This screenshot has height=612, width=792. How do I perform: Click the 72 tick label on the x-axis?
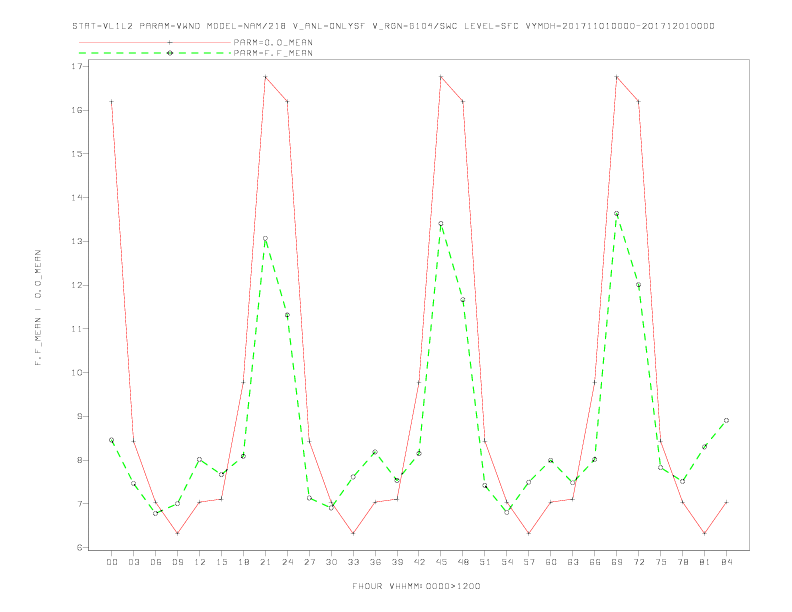tap(638, 562)
